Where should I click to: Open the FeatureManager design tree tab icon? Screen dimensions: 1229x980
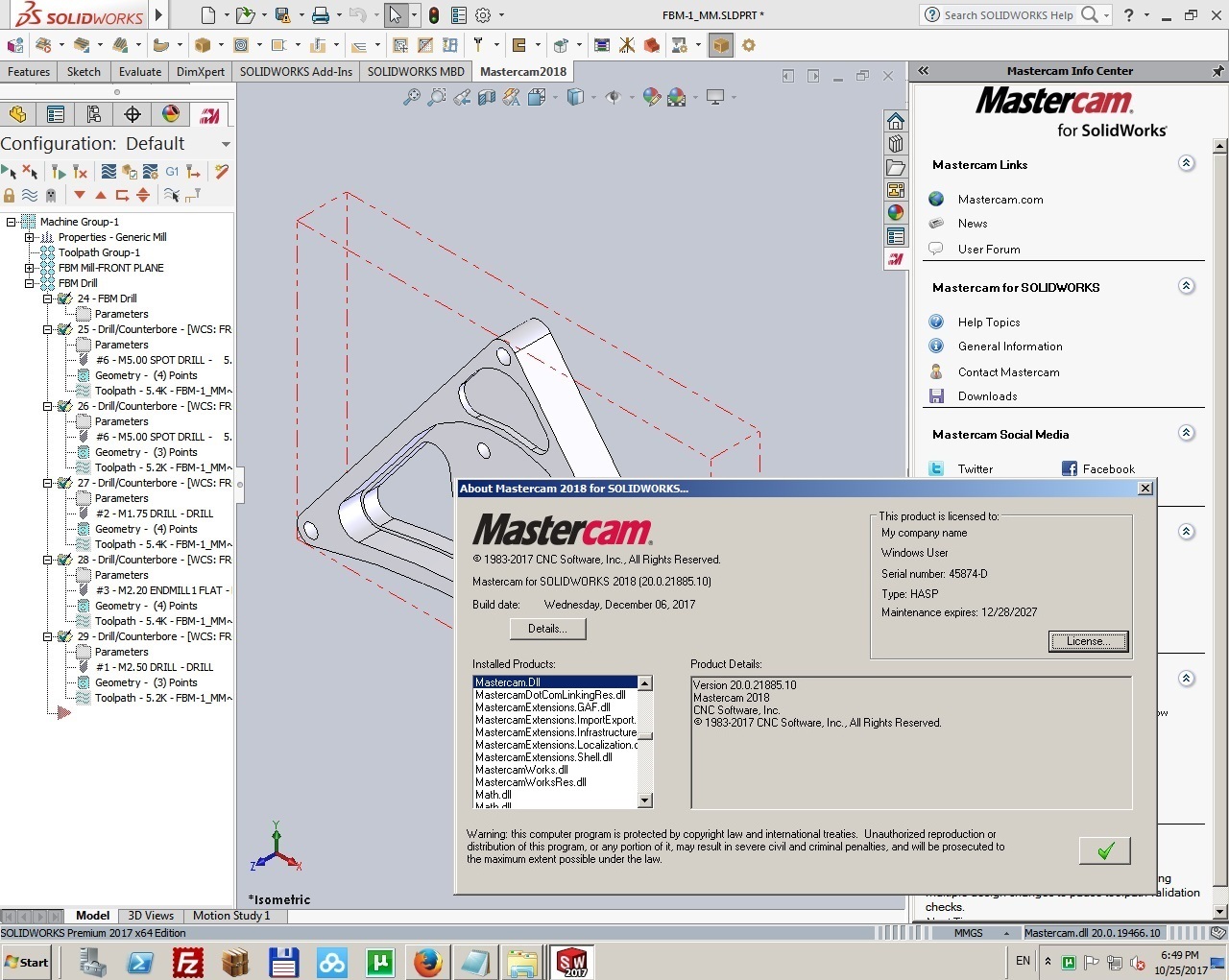click(x=17, y=114)
